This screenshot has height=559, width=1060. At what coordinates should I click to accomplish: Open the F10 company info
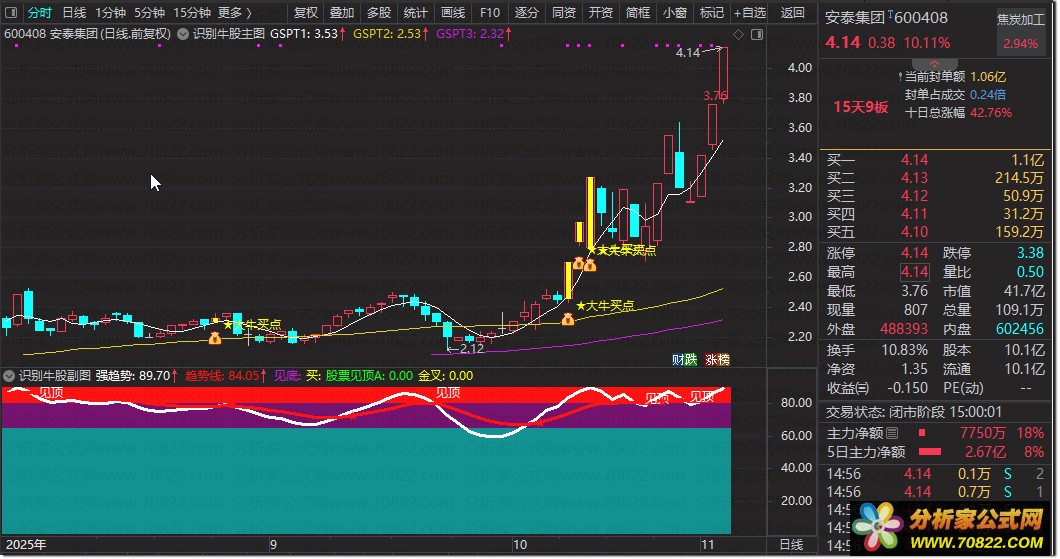click(489, 12)
